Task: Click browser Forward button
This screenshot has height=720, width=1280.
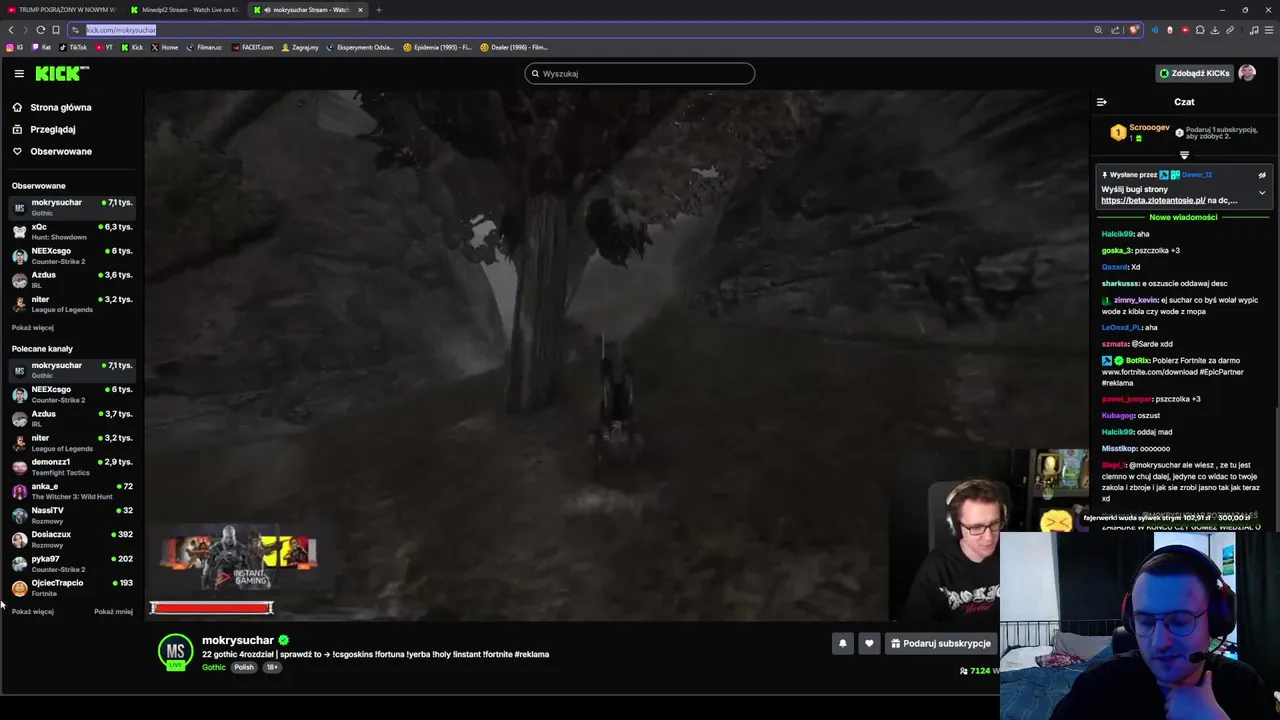Action: coord(26,30)
